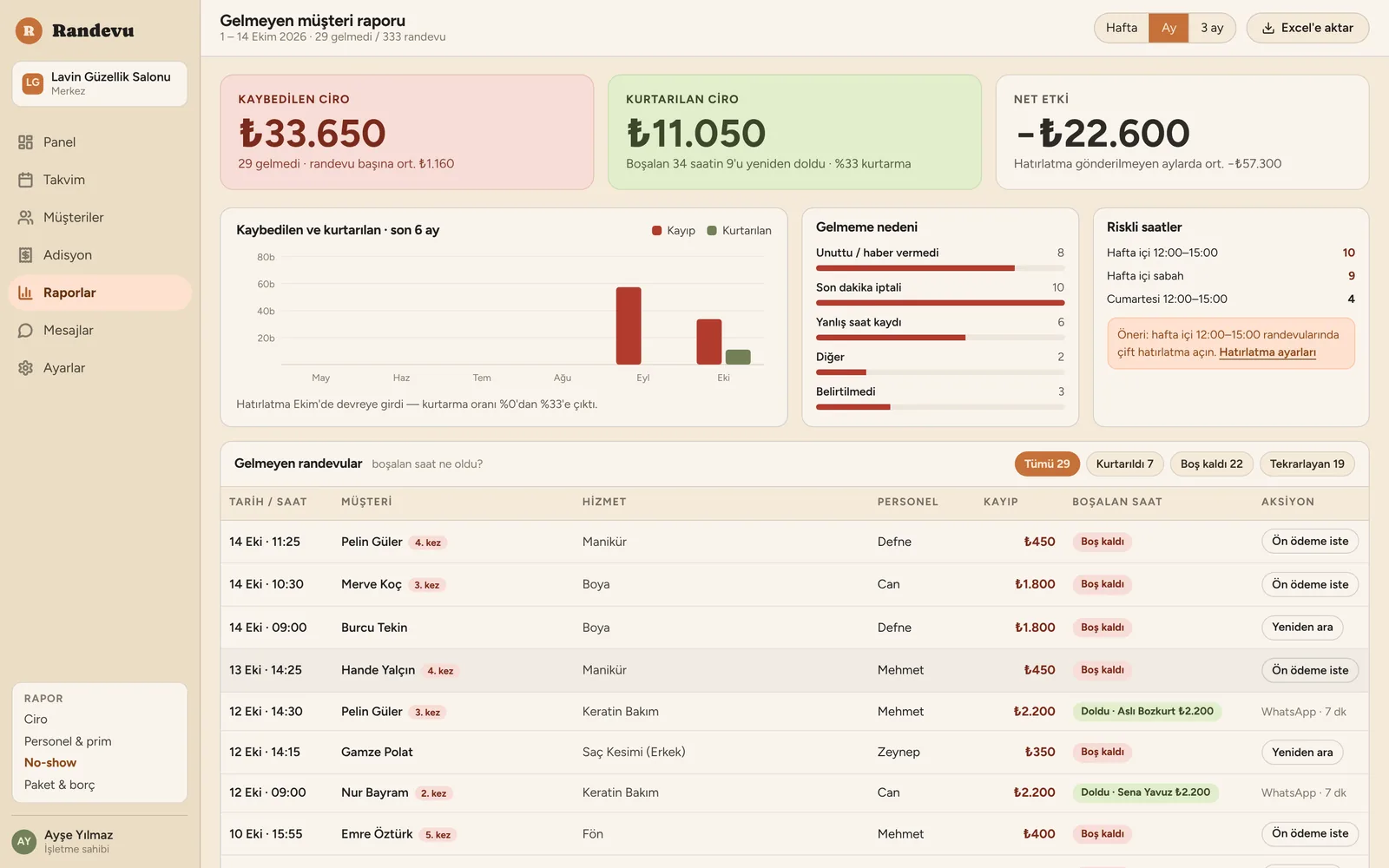The width and height of the screenshot is (1389, 868).
Task: Open the Panel dashboard icon
Action: click(25, 142)
